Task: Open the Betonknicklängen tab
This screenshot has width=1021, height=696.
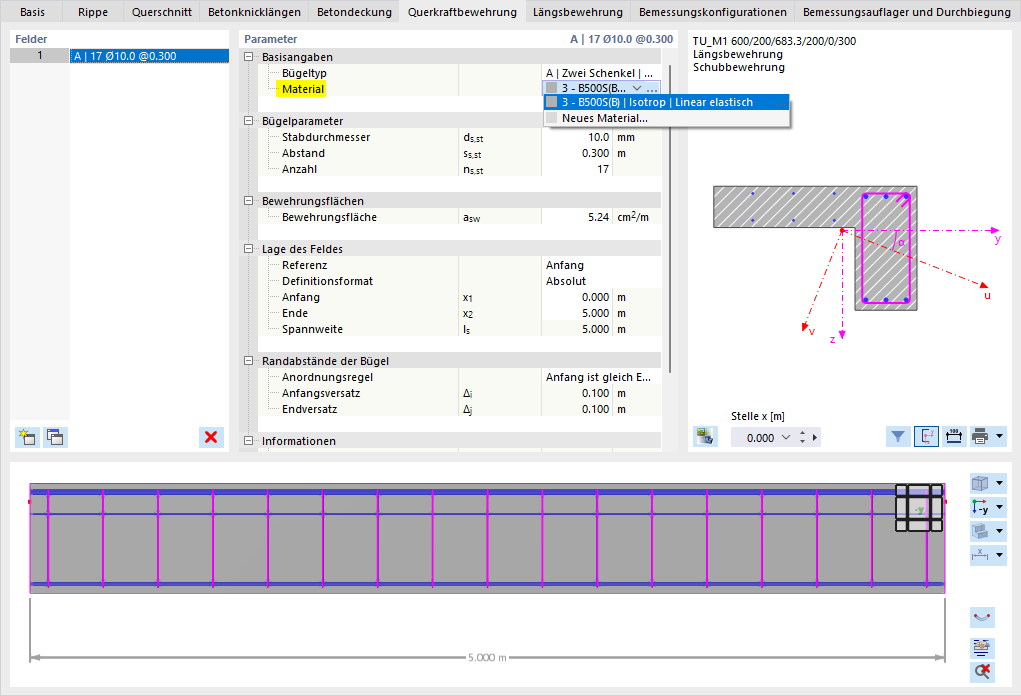Action: pyautogui.click(x=254, y=12)
